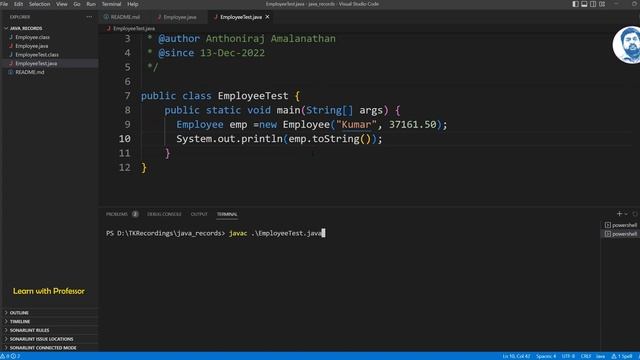The height and width of the screenshot is (360, 640).
Task: Close the EmployeeTest.java tab
Action: 267,17
